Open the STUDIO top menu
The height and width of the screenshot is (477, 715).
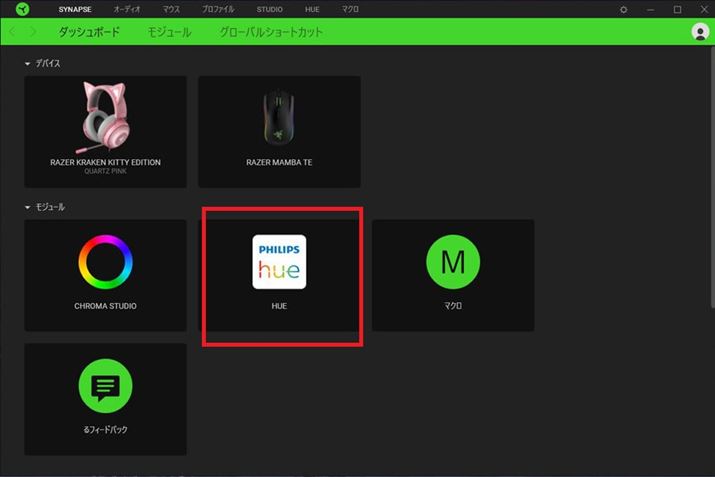[269, 9]
